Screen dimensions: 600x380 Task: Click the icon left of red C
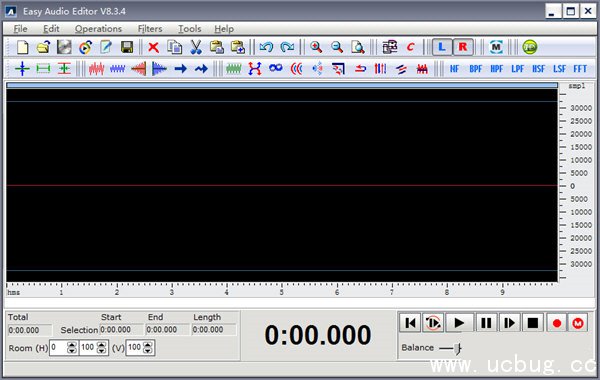(x=390, y=47)
